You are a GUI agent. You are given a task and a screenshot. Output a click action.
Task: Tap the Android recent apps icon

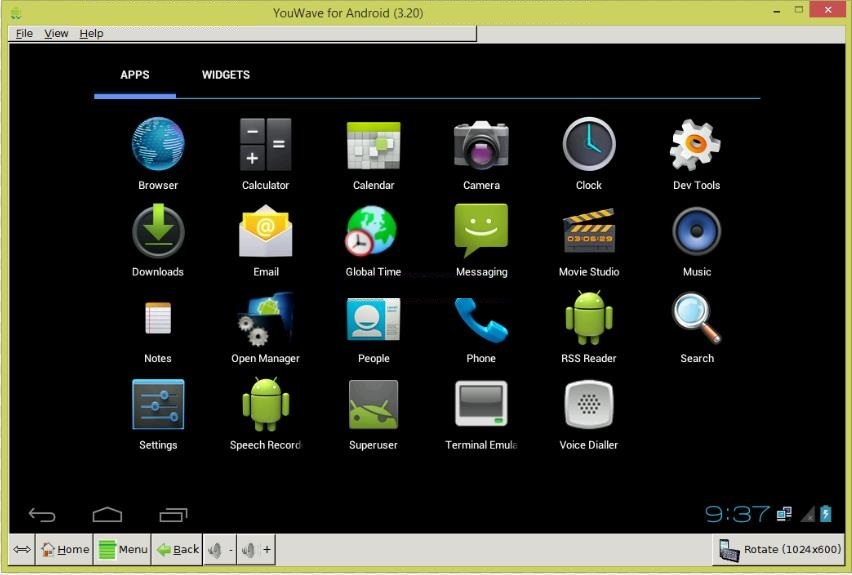(x=173, y=514)
